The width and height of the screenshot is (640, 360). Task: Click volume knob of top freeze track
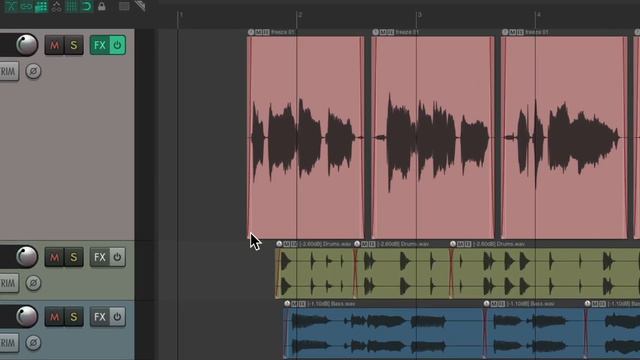[27, 45]
